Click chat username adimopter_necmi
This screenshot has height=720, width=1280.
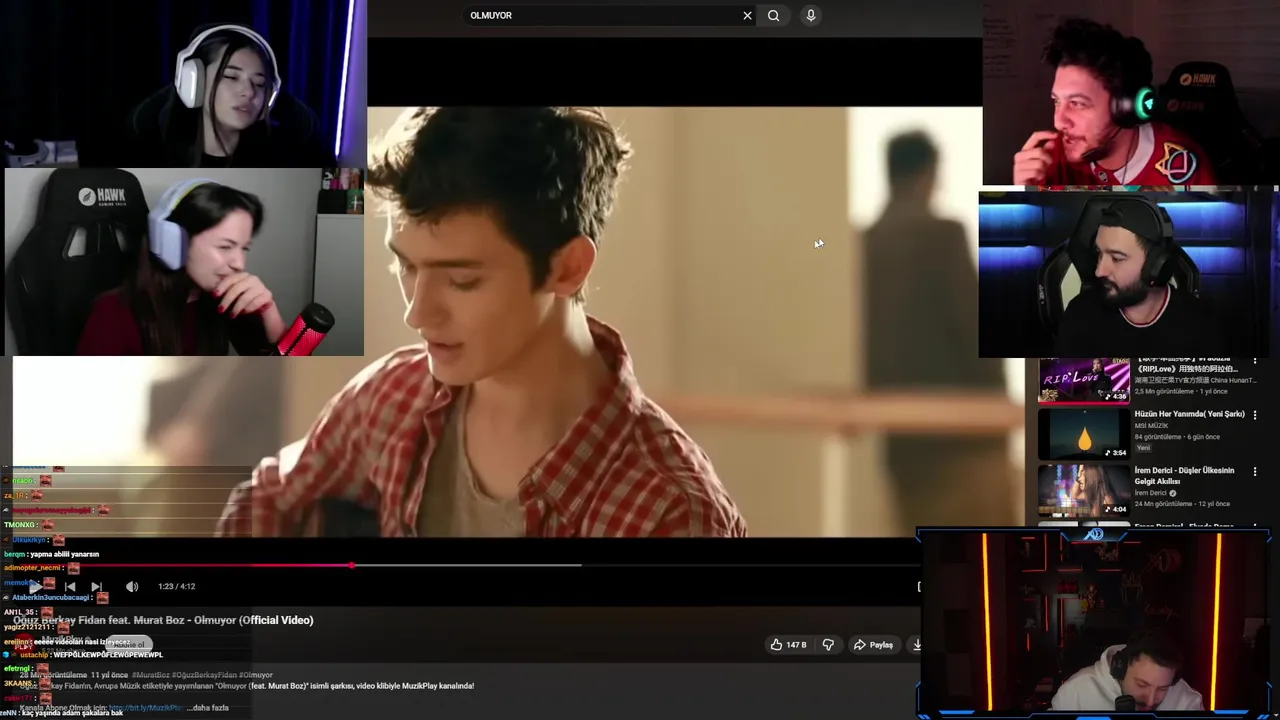tap(32, 568)
